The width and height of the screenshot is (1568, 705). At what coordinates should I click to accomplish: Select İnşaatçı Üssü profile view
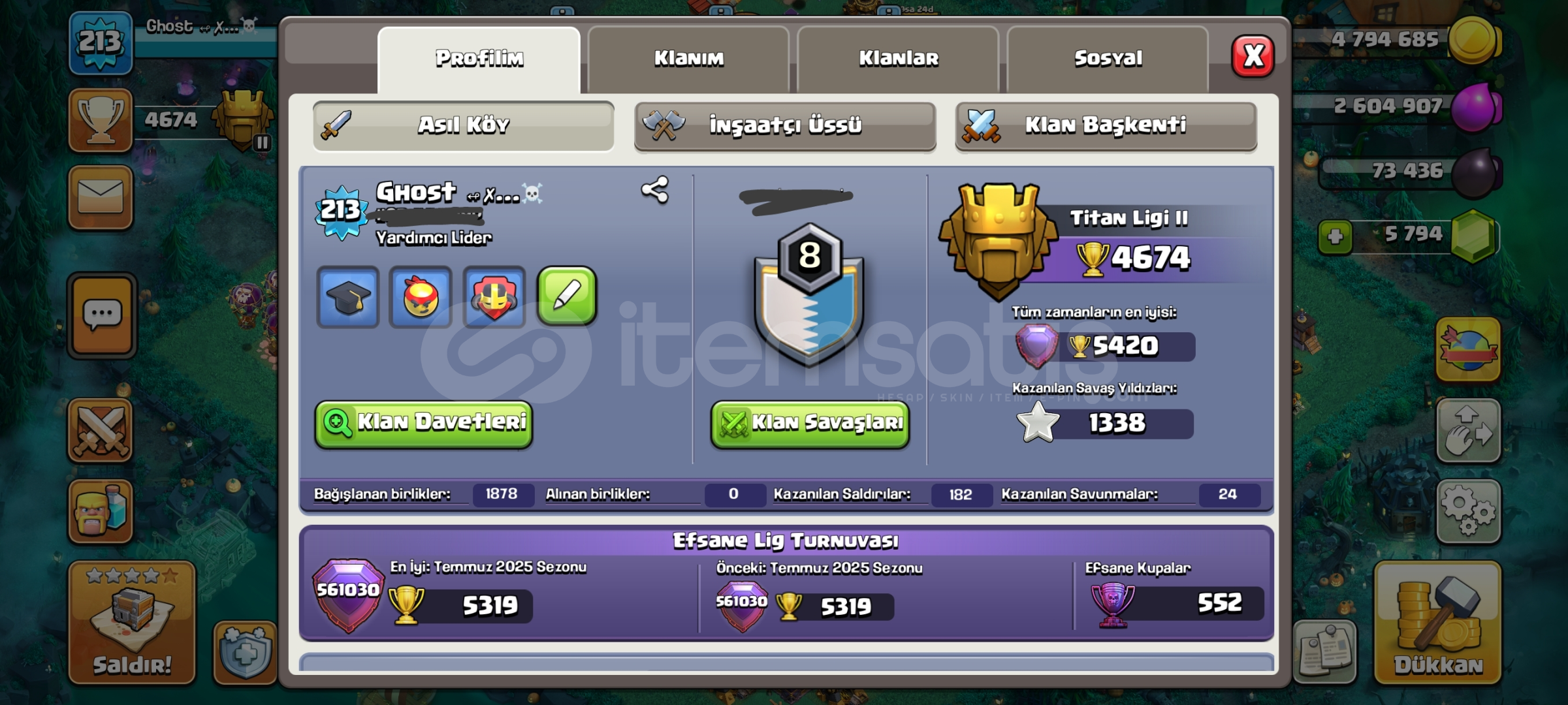(x=785, y=126)
